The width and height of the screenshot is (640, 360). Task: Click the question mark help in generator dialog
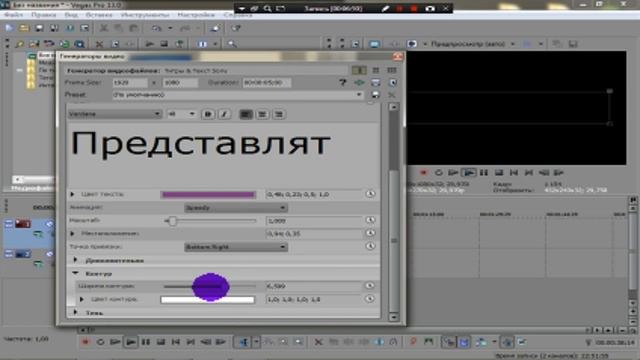pos(342,82)
